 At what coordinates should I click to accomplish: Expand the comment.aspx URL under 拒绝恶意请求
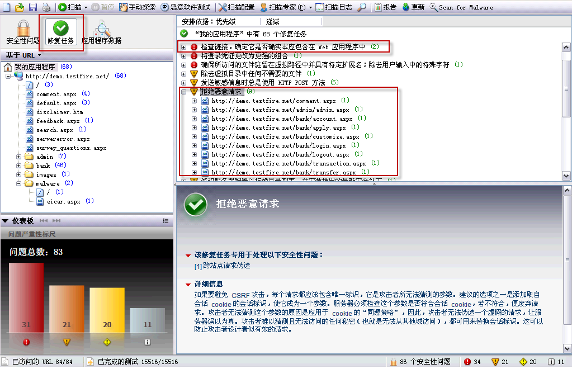194,101
